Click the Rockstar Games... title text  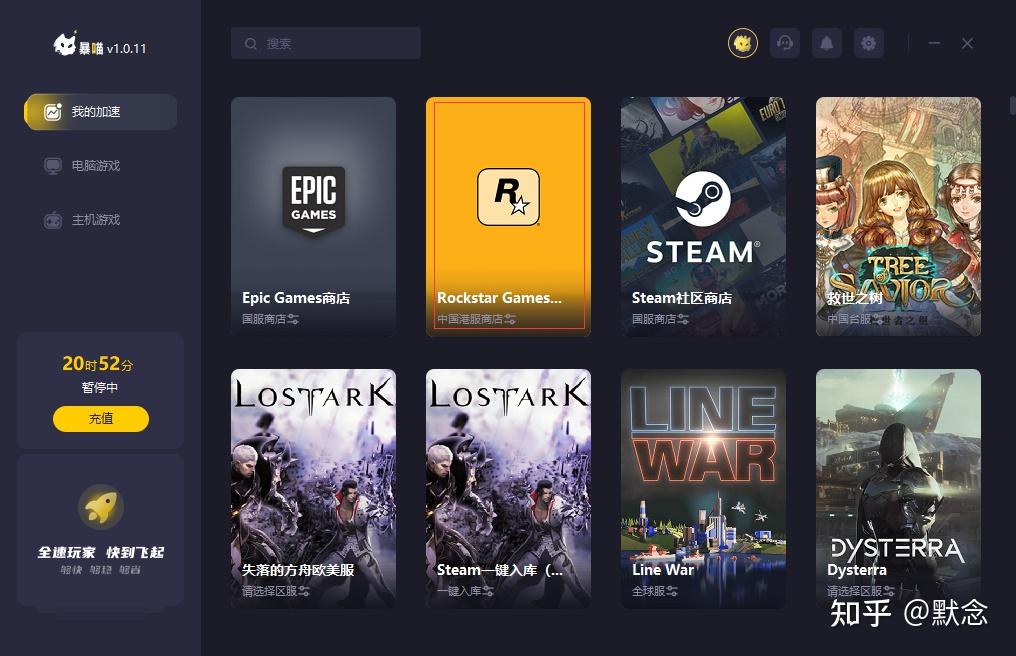pyautogui.click(x=499, y=298)
